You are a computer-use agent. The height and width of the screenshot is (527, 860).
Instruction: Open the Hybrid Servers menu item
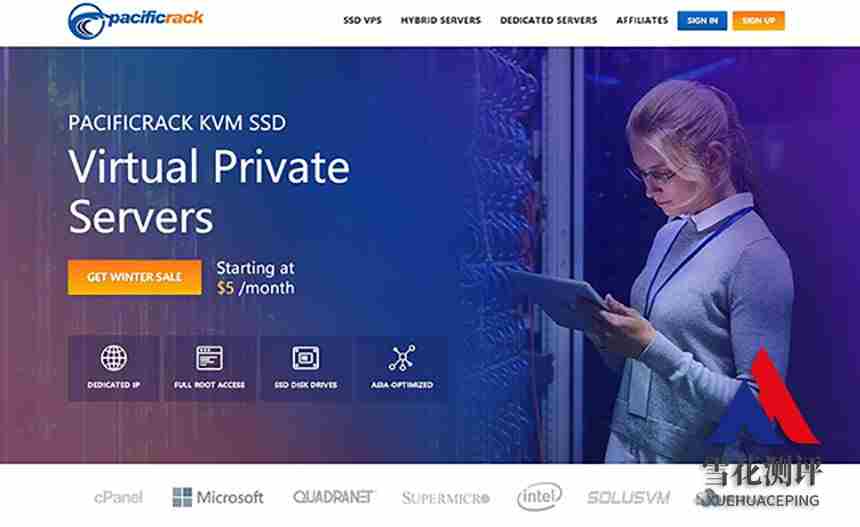click(x=440, y=20)
